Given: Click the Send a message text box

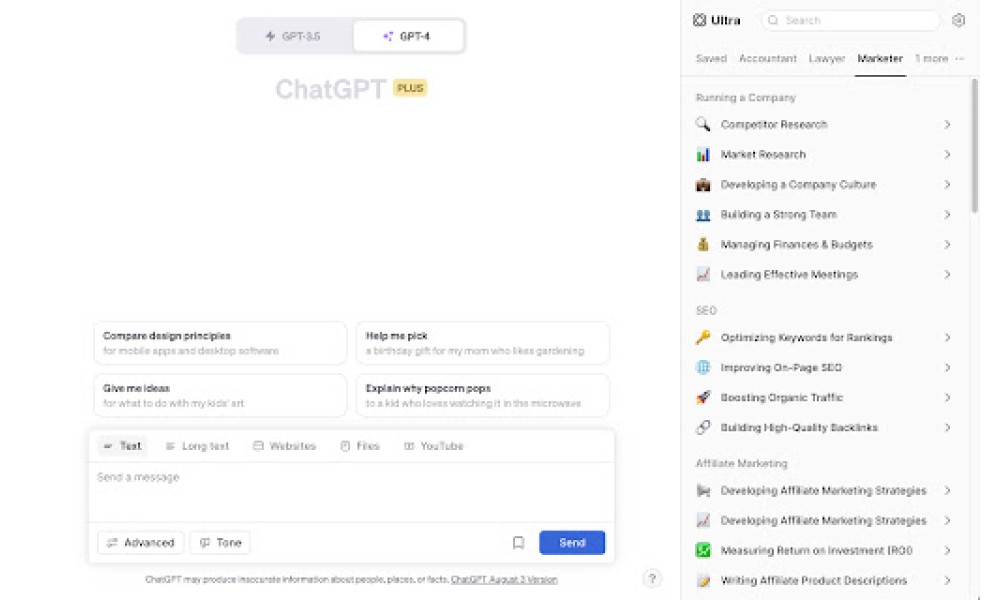Looking at the screenshot, I should [351, 492].
